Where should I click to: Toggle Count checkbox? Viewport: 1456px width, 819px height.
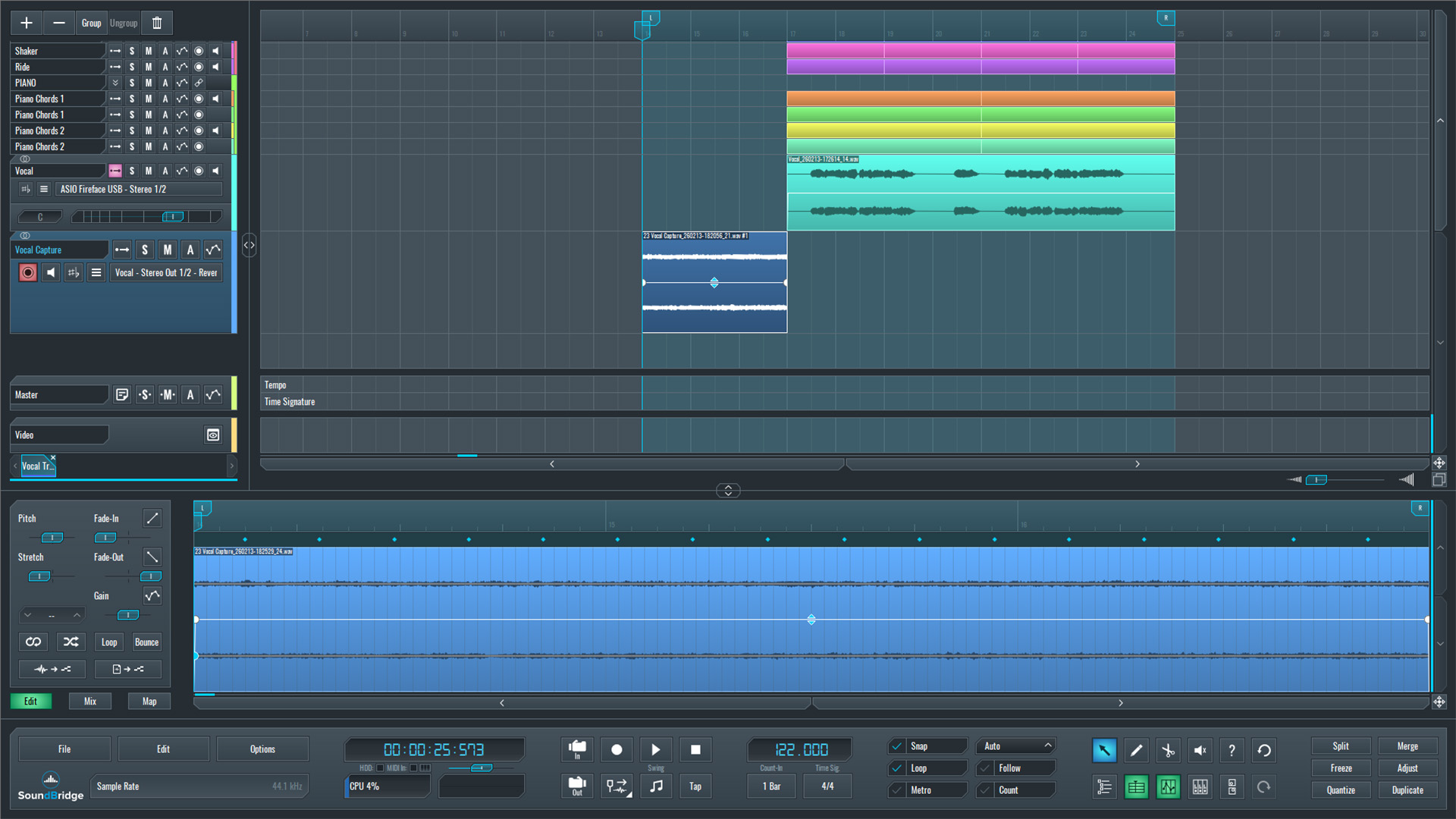(985, 790)
